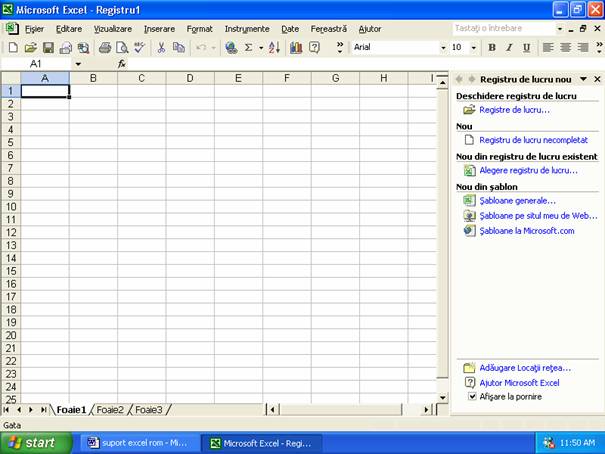Screen dimensions: 605x454
Task: Click the AutoSum sigma icon
Action: (x=248, y=47)
